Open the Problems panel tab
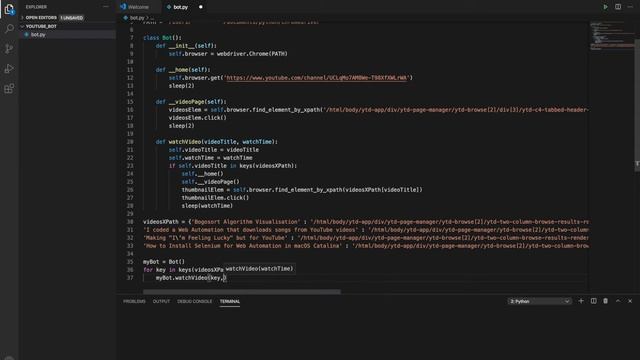Image resolution: width=640 pixels, height=360 pixels. pos(134,301)
